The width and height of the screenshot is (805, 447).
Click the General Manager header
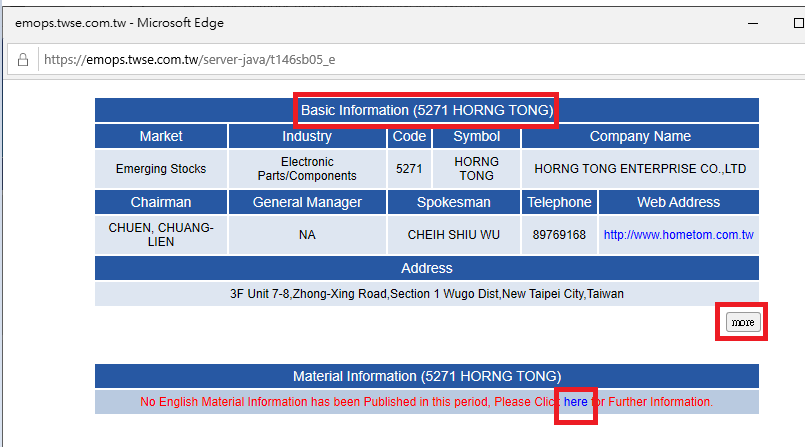pyautogui.click(x=307, y=202)
